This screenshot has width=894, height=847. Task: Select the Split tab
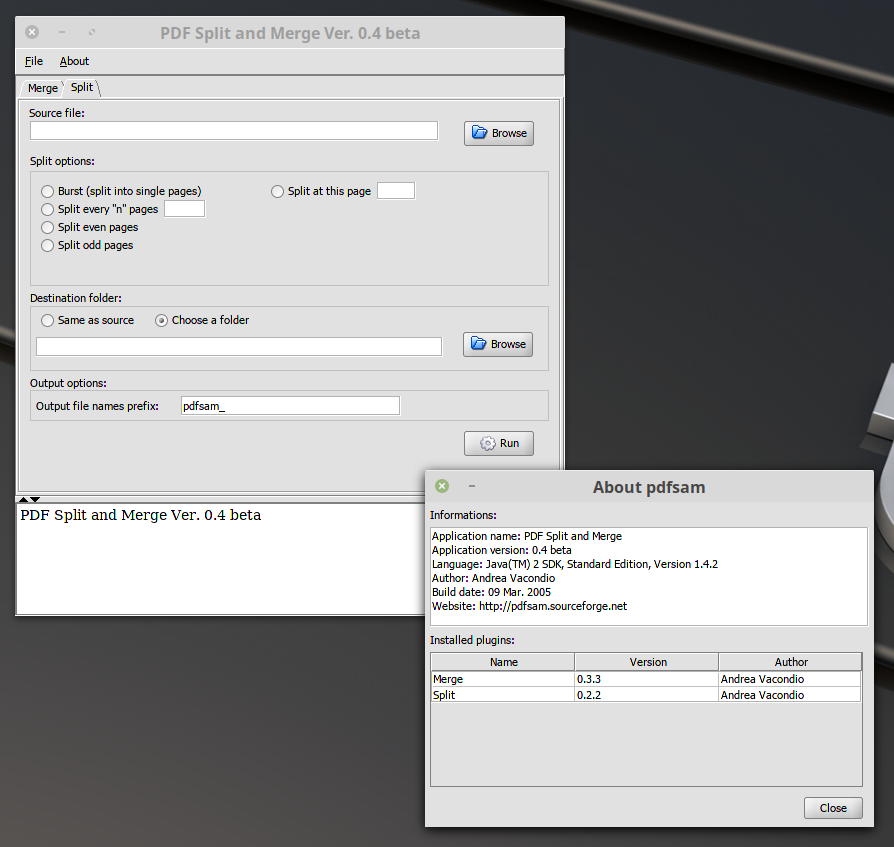[82, 87]
